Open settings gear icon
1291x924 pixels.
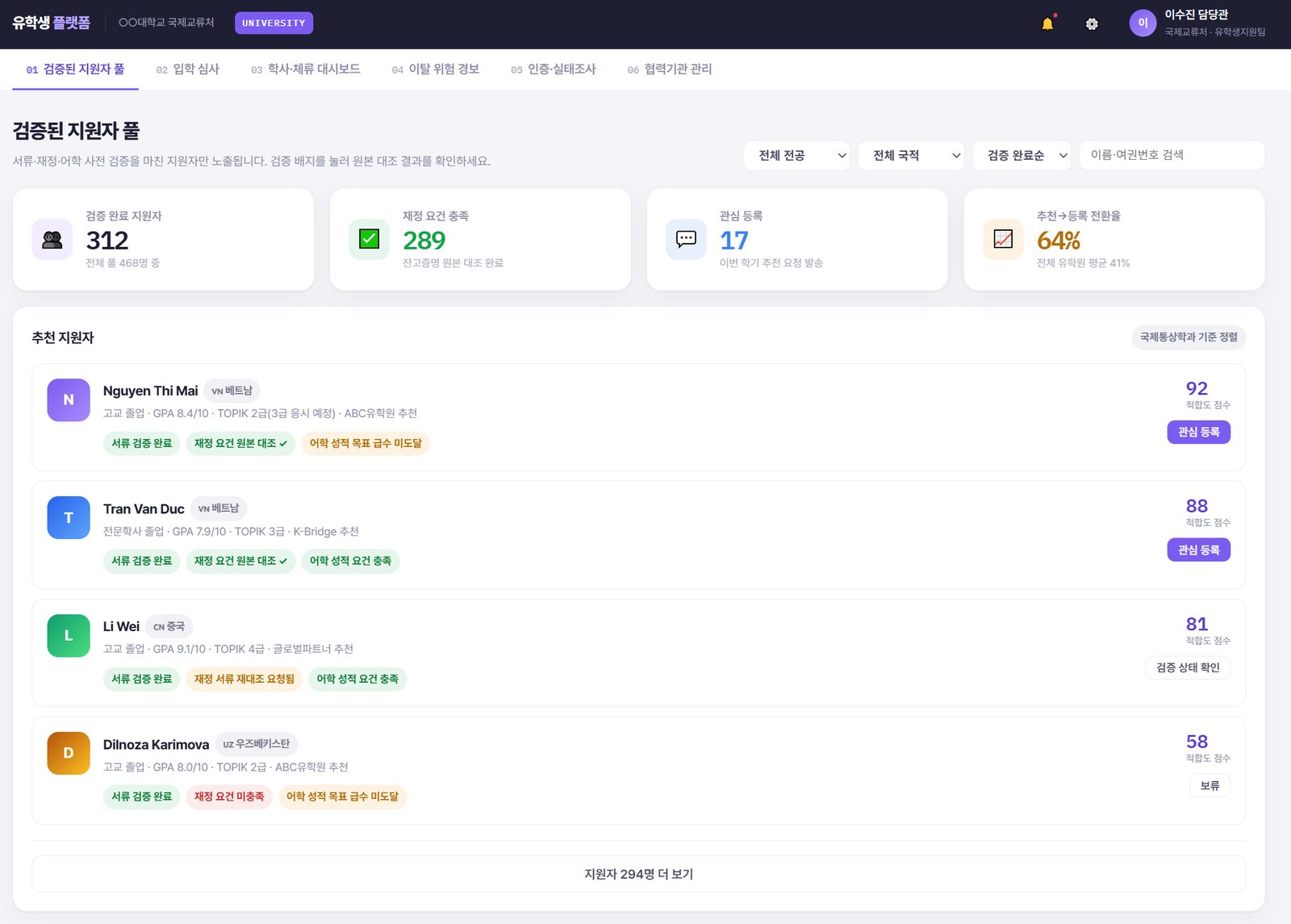pyautogui.click(x=1092, y=24)
